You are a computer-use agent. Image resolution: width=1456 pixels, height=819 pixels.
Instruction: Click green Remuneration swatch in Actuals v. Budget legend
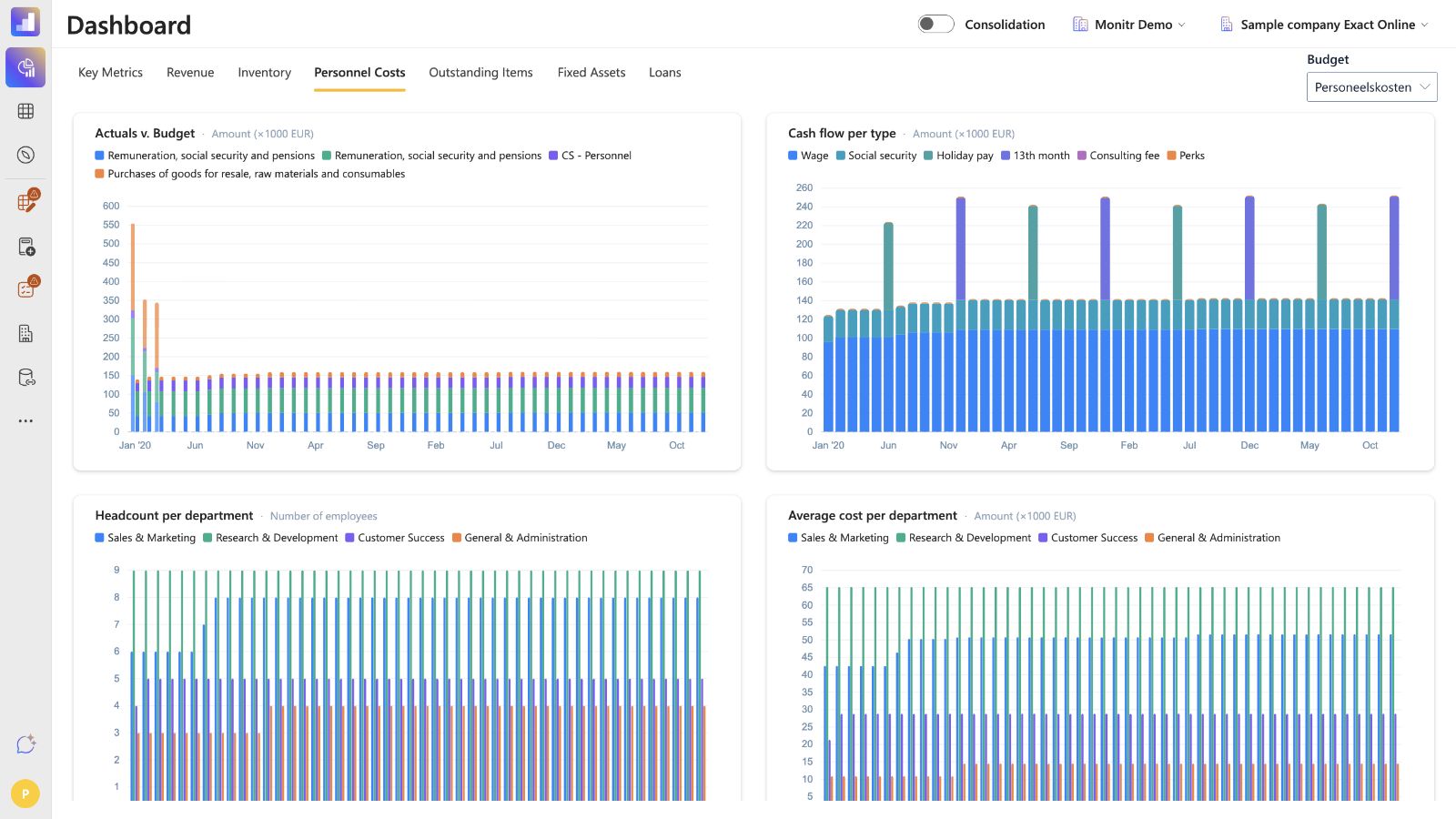tap(327, 156)
